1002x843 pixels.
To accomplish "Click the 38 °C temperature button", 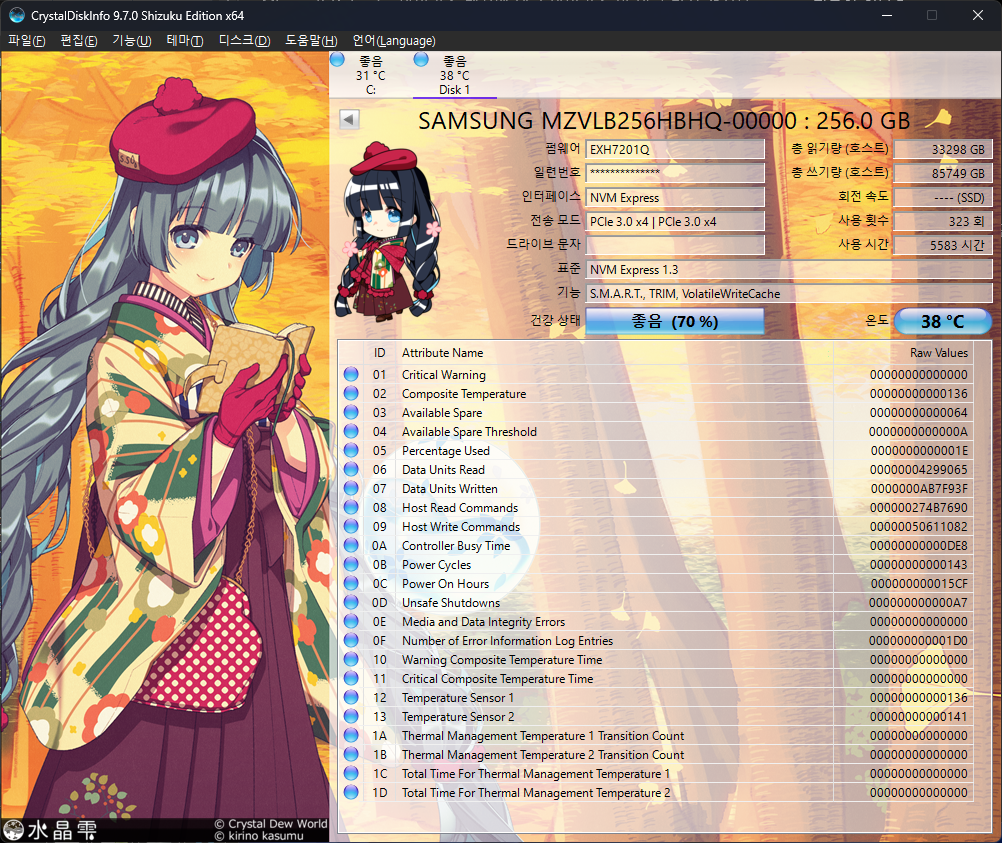I will click(x=943, y=321).
